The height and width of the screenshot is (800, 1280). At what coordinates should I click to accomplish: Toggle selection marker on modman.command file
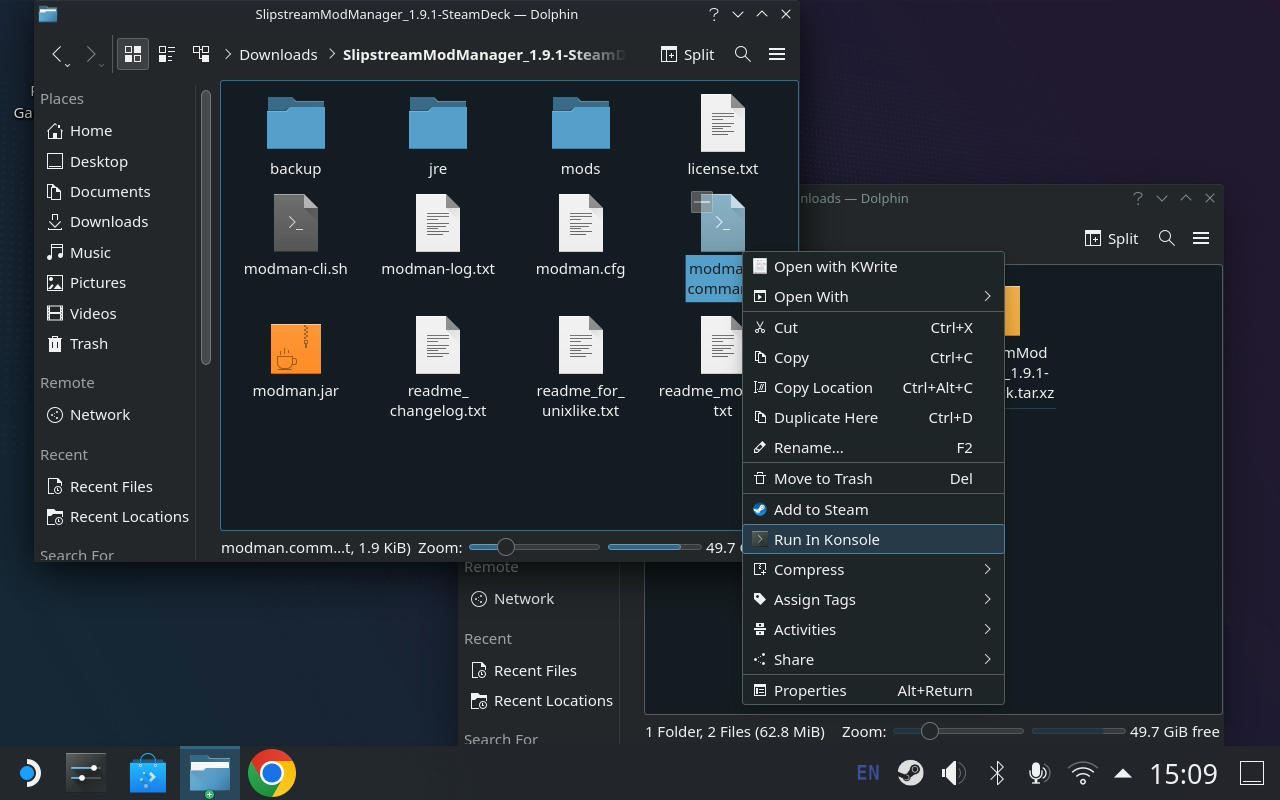click(x=702, y=202)
